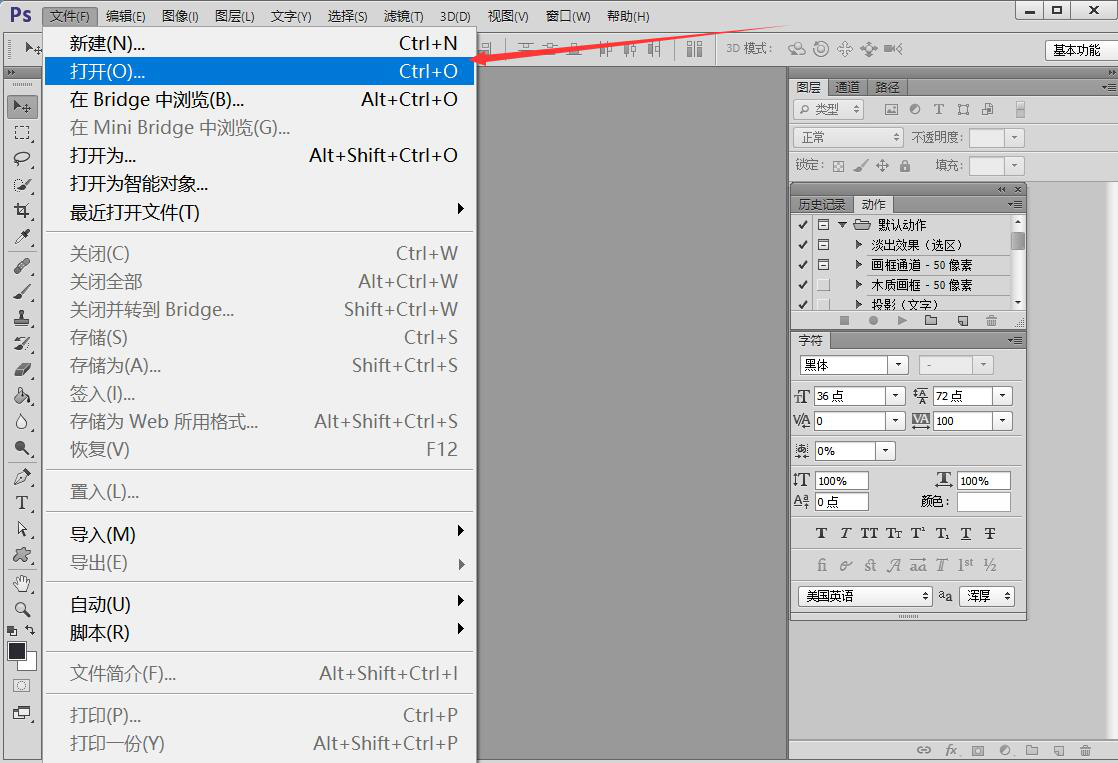Screen dimensions: 1118x763
Task: Select the Hand tool
Action: point(22,583)
